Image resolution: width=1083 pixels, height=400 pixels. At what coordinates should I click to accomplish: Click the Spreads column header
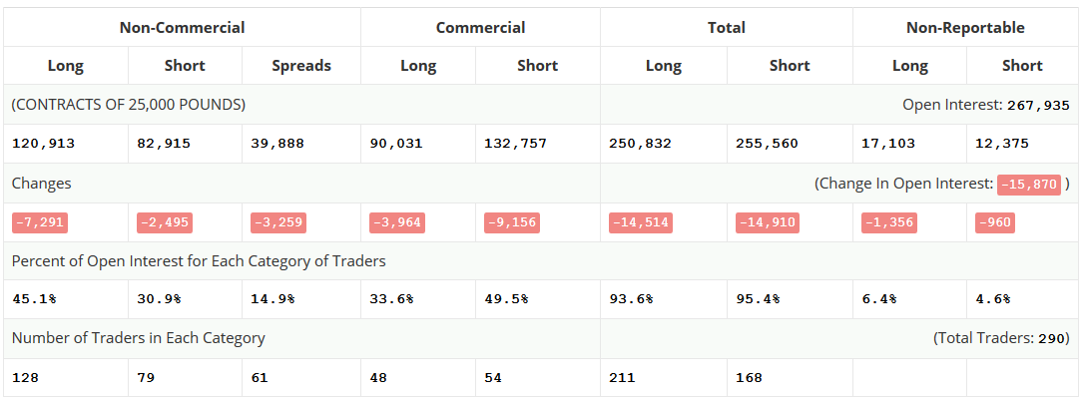pos(301,66)
